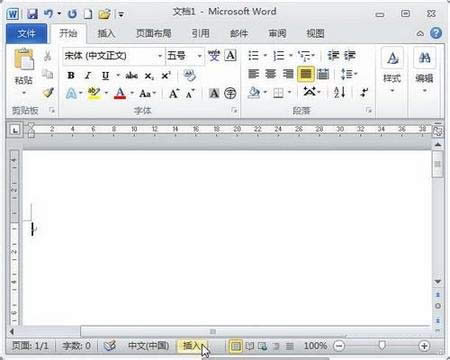
Task: Switch to the 视图 tab
Action: [315, 33]
